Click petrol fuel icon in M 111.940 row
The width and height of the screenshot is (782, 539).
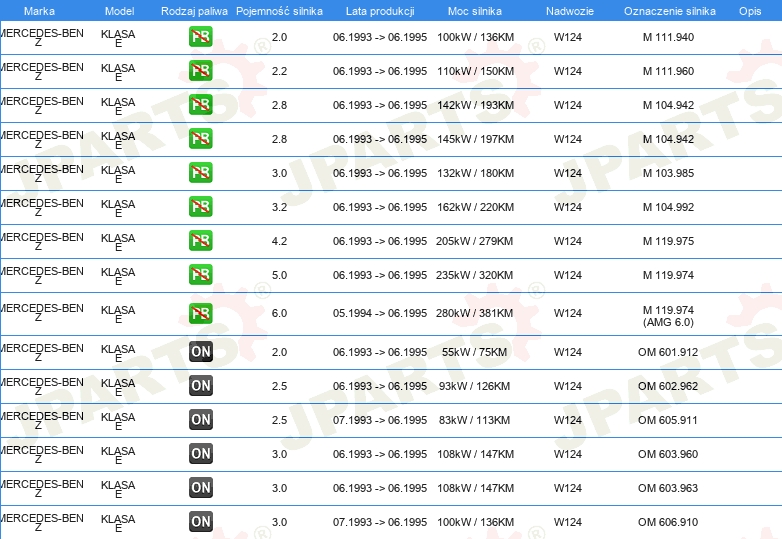pos(200,37)
